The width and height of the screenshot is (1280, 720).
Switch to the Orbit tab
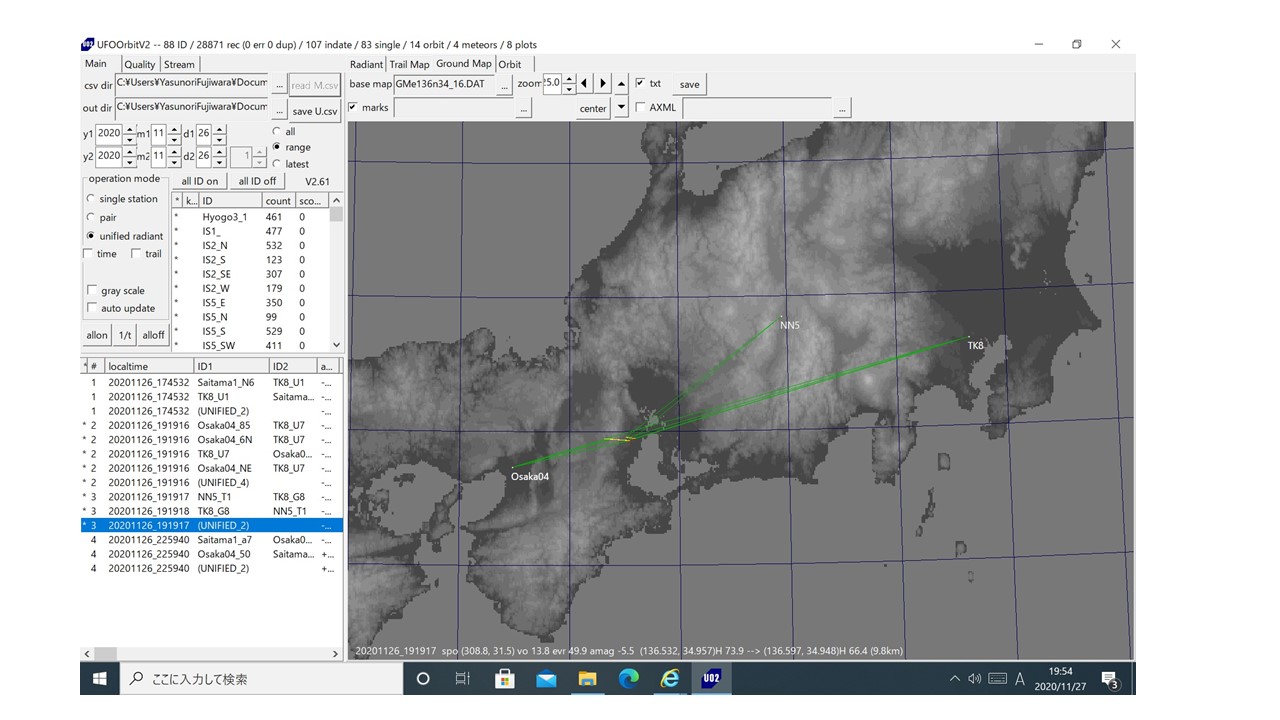pyautogui.click(x=510, y=63)
